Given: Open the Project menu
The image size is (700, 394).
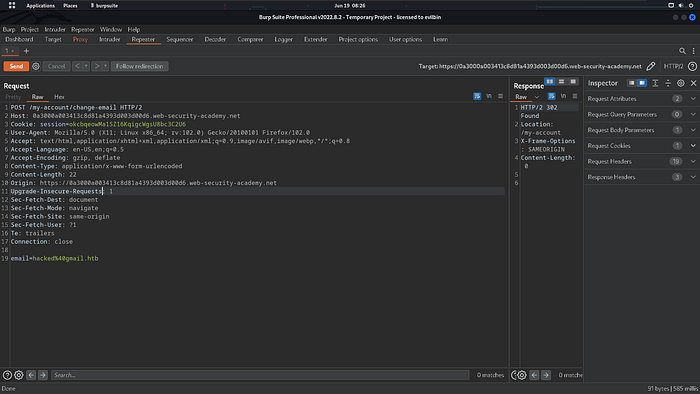Looking at the screenshot, I should pyautogui.click(x=29, y=29).
